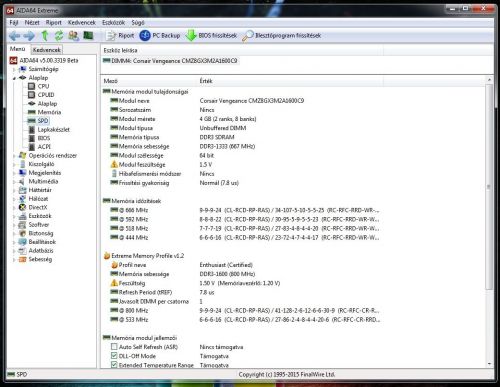Open the Riport menu
The image size is (500, 387).
tap(54, 23)
